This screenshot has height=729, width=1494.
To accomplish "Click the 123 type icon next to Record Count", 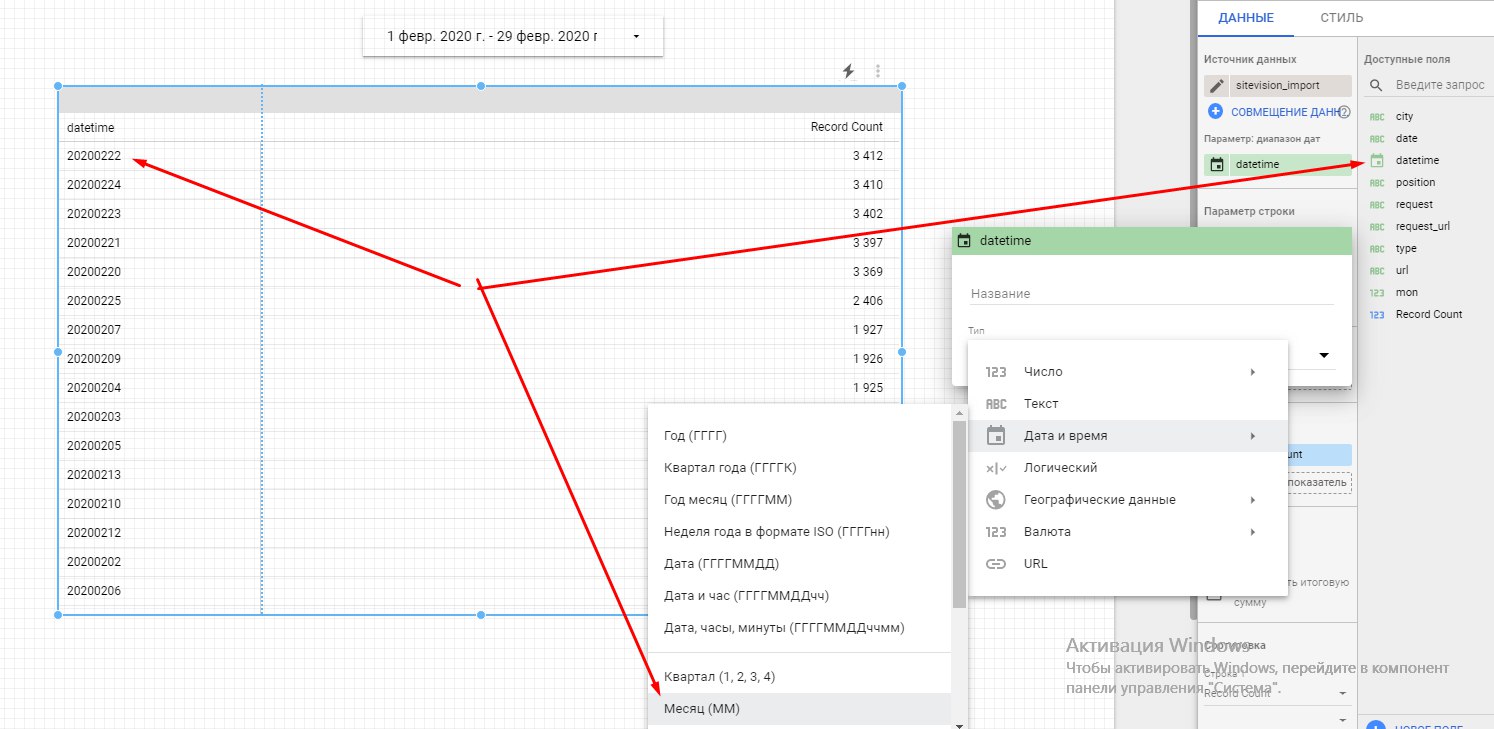I will coord(1377,315).
